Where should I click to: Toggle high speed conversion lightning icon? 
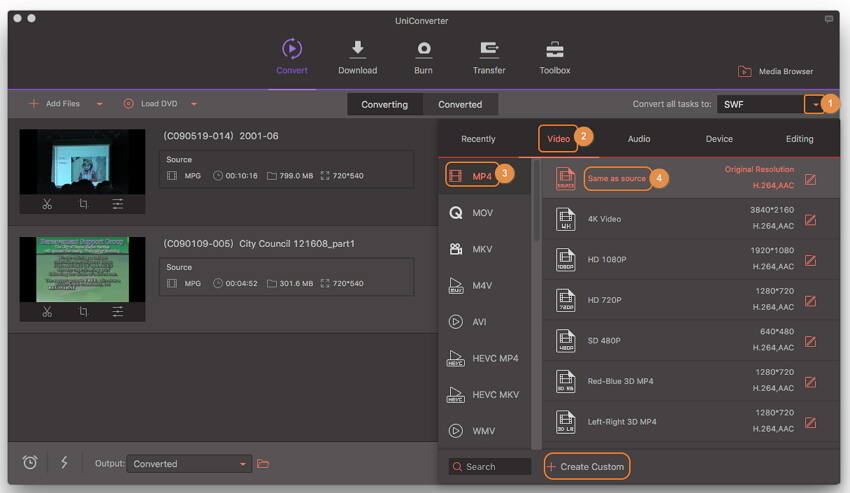[x=64, y=463]
